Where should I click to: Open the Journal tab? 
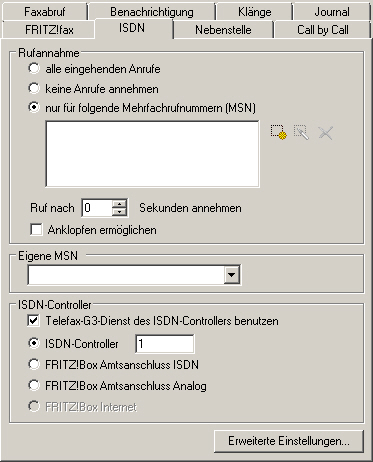(x=332, y=12)
